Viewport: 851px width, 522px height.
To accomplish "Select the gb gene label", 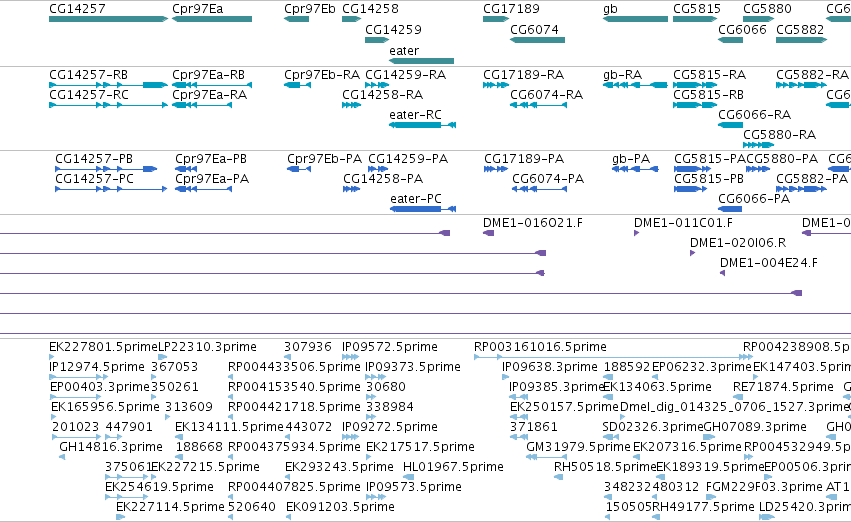I will tap(610, 9).
